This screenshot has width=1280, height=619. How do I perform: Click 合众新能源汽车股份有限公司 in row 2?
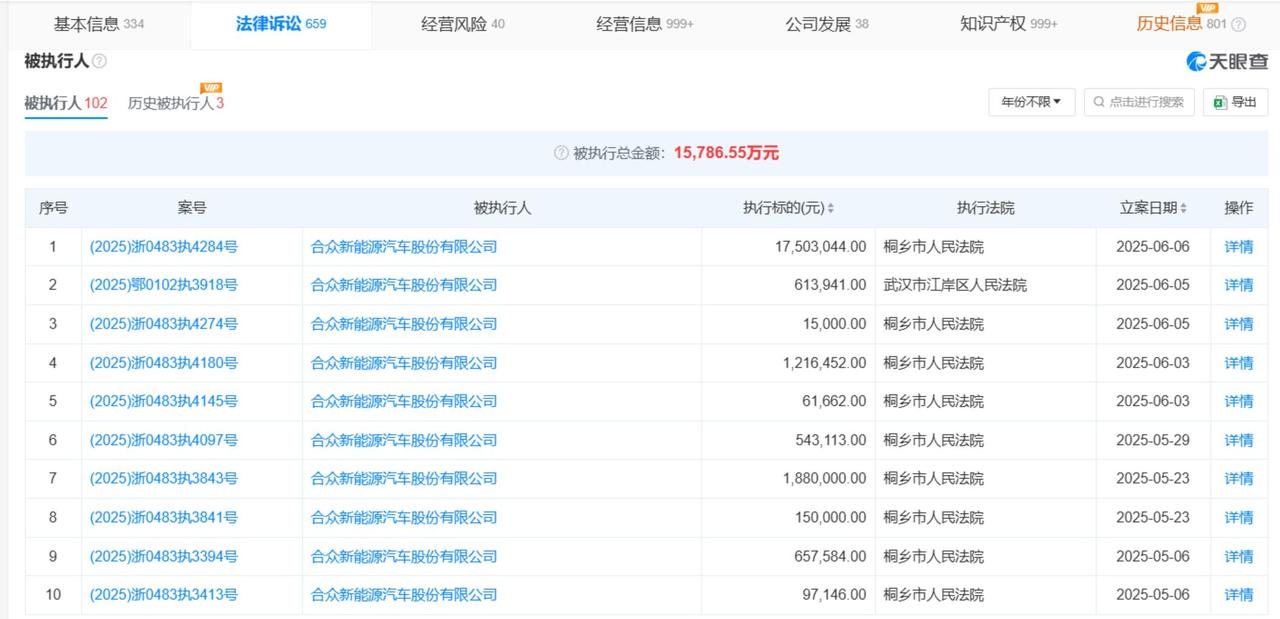404,285
